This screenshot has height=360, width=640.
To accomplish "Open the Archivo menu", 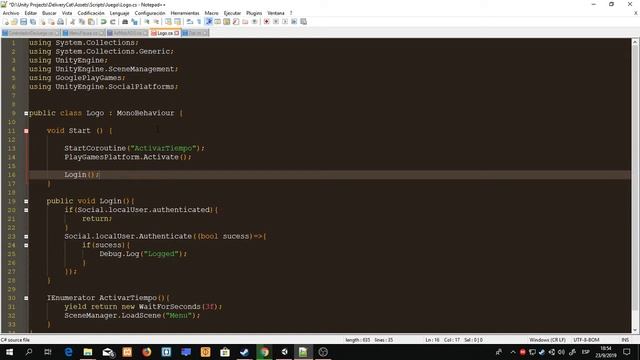I will (x=11, y=13).
